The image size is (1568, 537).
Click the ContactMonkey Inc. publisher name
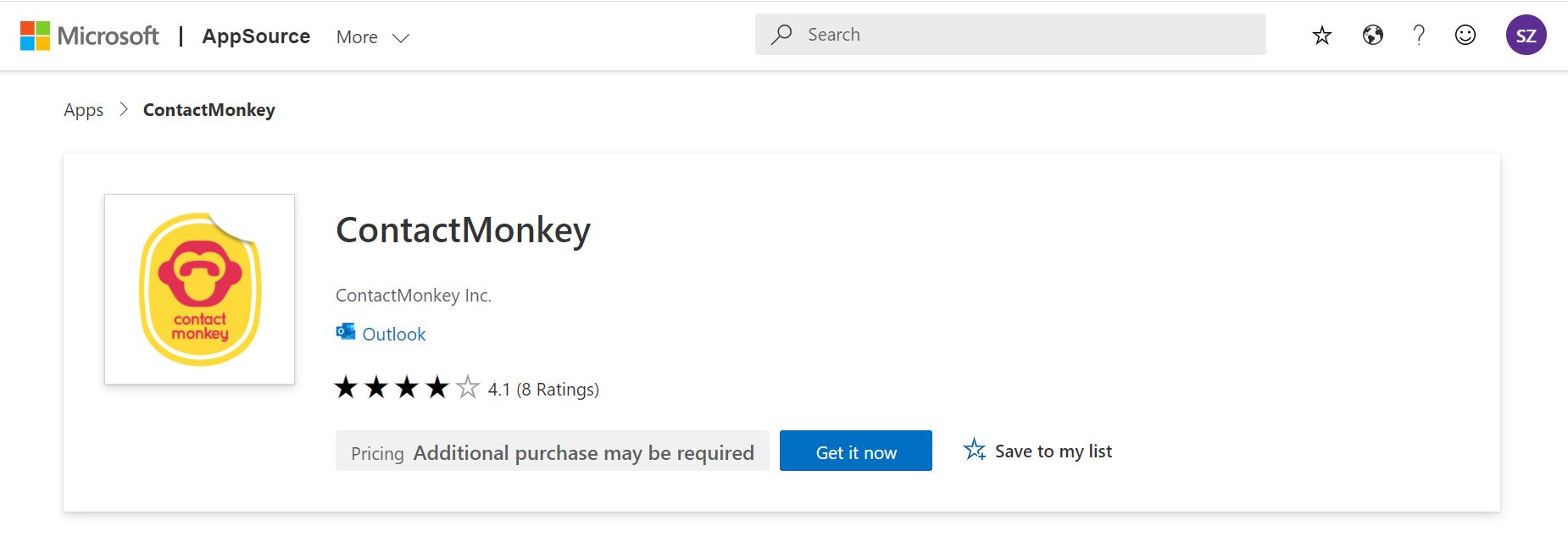414,296
